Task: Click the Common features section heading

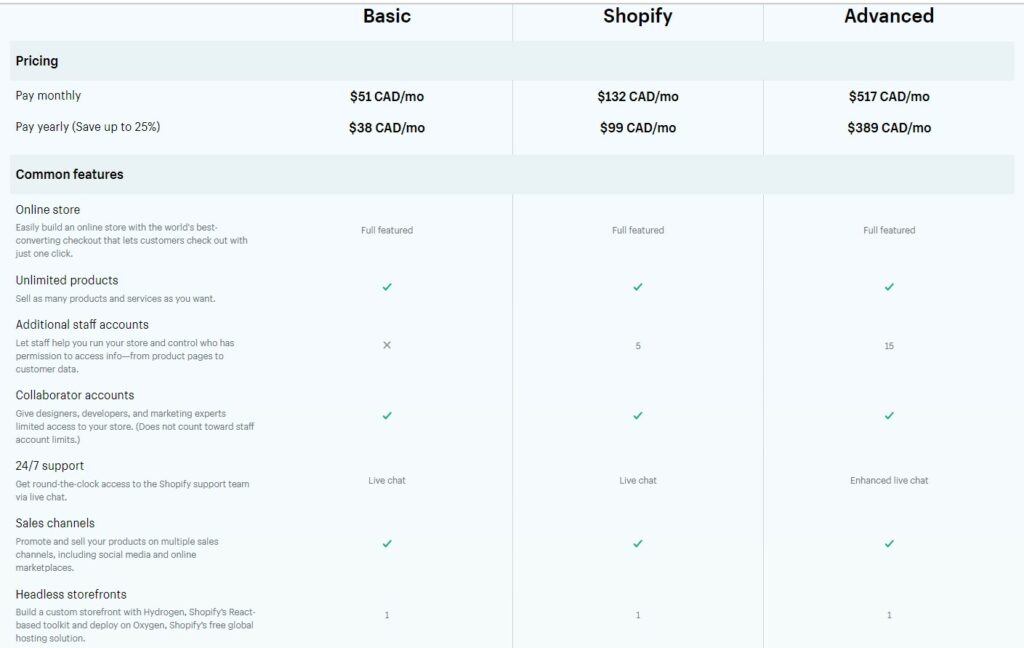Action: point(69,174)
